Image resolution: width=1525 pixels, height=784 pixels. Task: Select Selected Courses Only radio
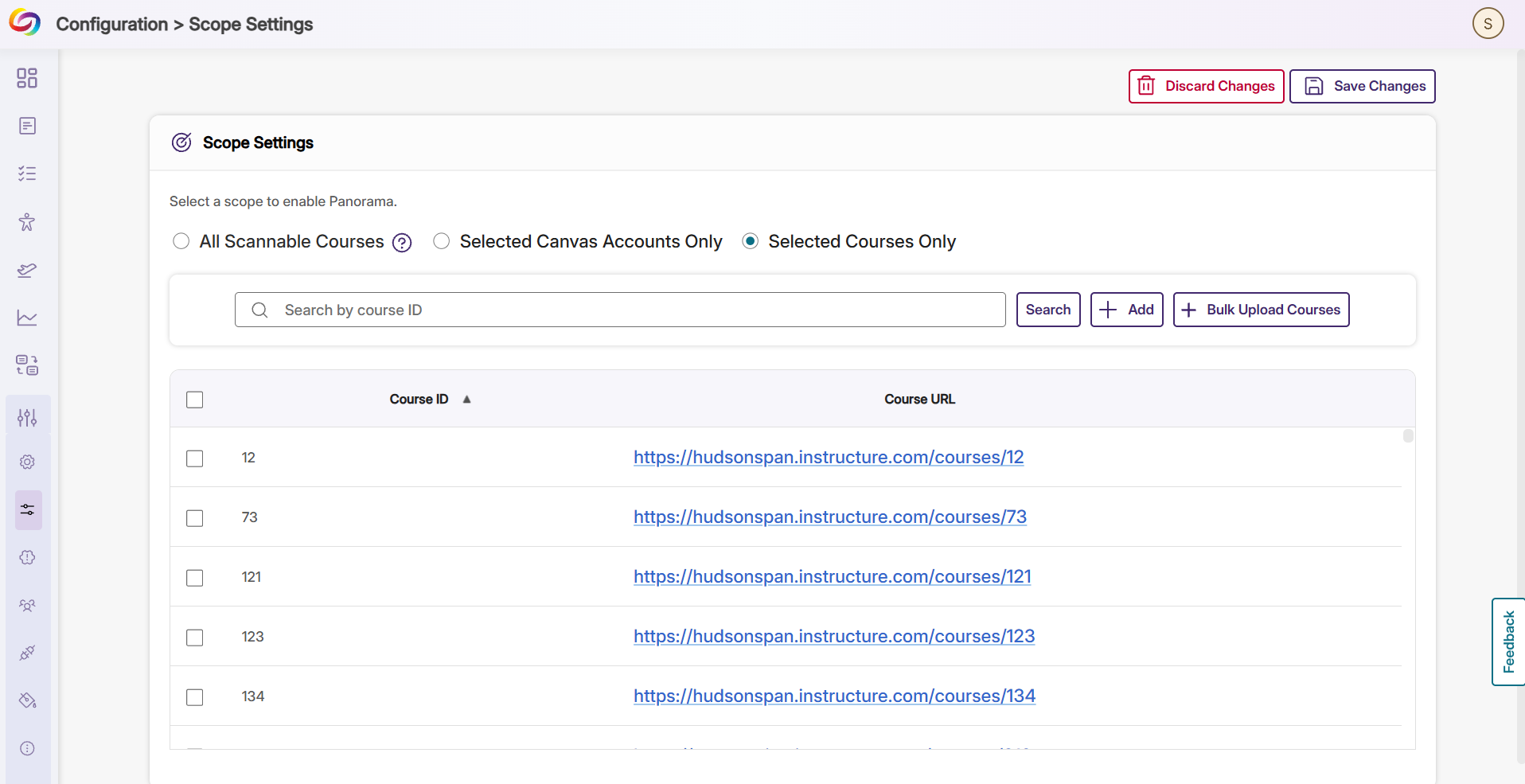(750, 241)
